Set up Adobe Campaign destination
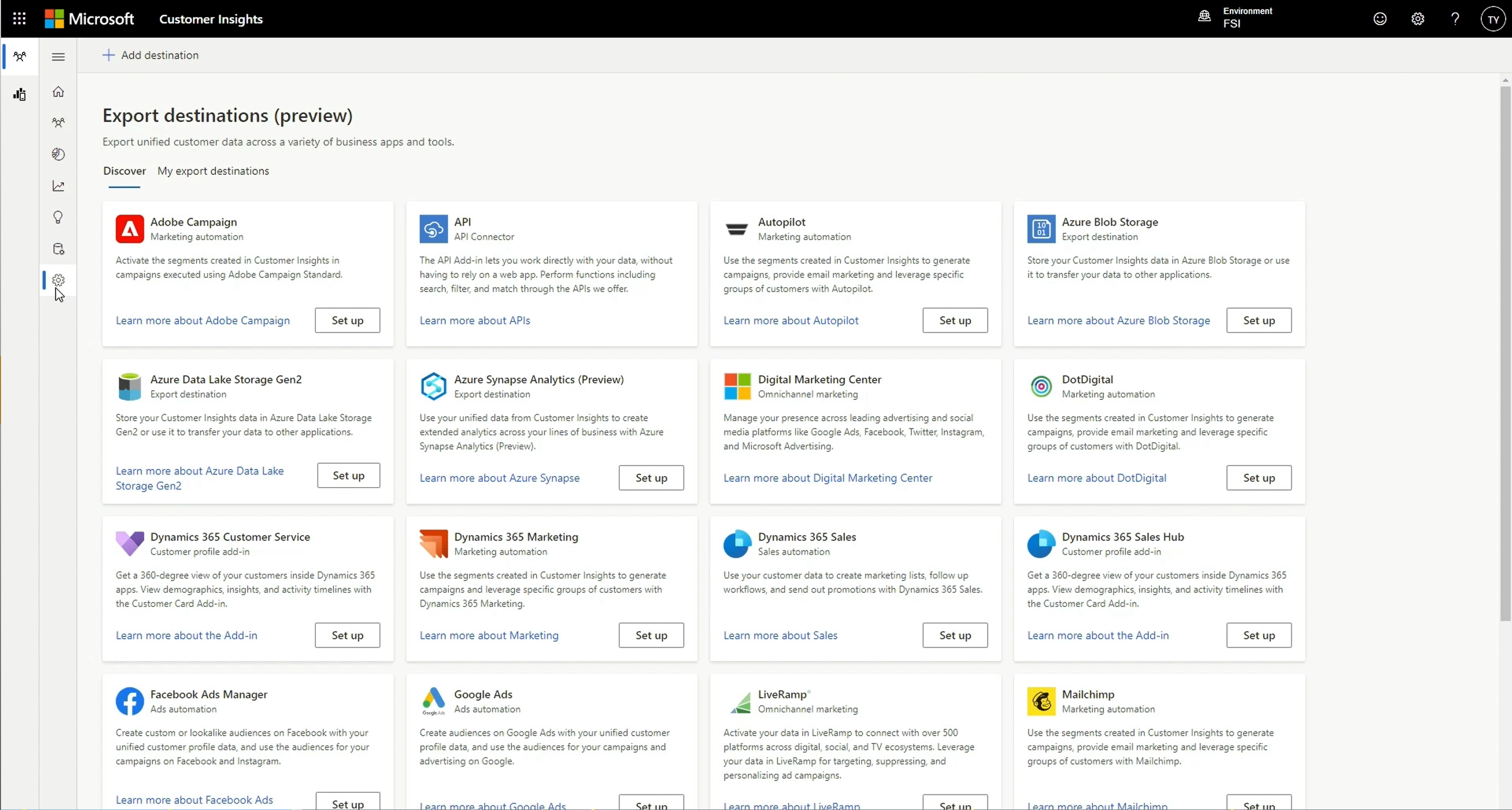 (348, 320)
